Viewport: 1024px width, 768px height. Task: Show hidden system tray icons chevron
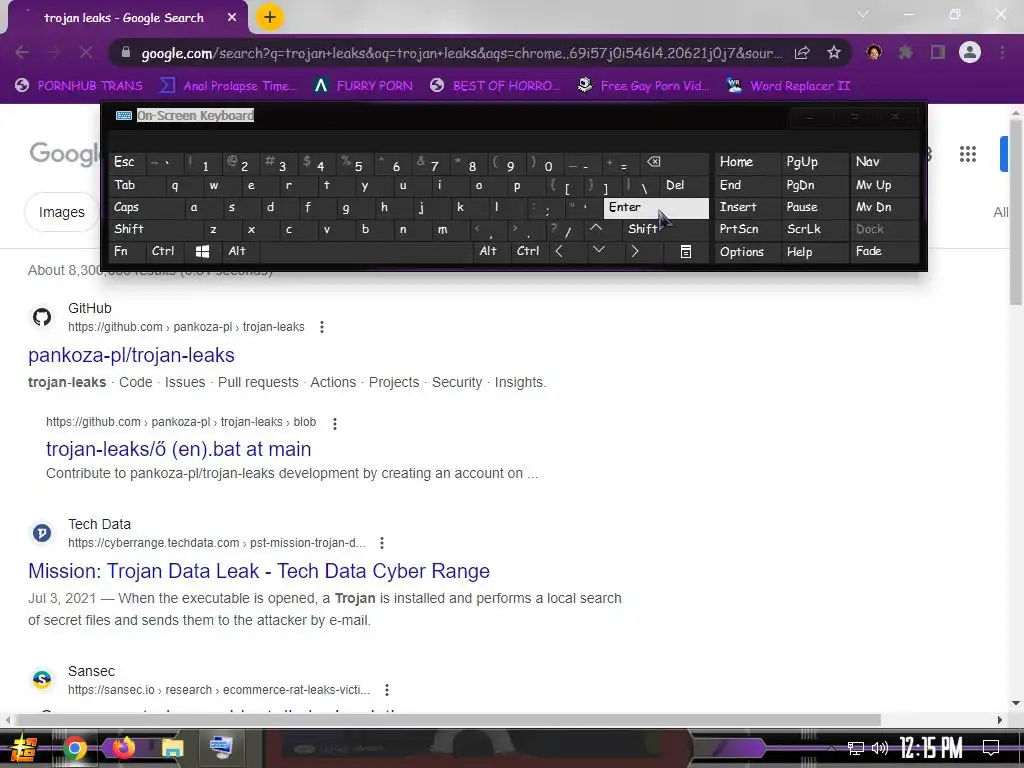[x=831, y=748]
